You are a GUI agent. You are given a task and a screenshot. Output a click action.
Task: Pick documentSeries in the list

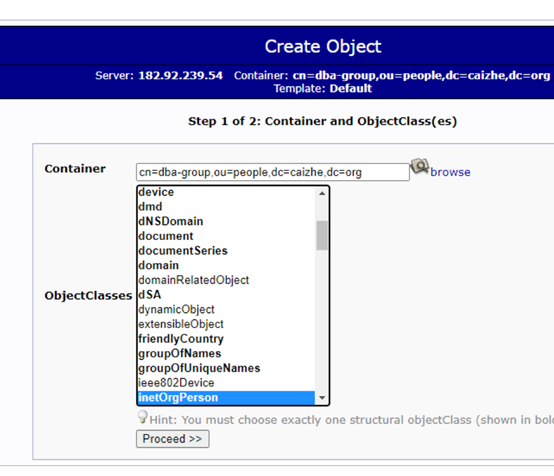pyautogui.click(x=226, y=251)
